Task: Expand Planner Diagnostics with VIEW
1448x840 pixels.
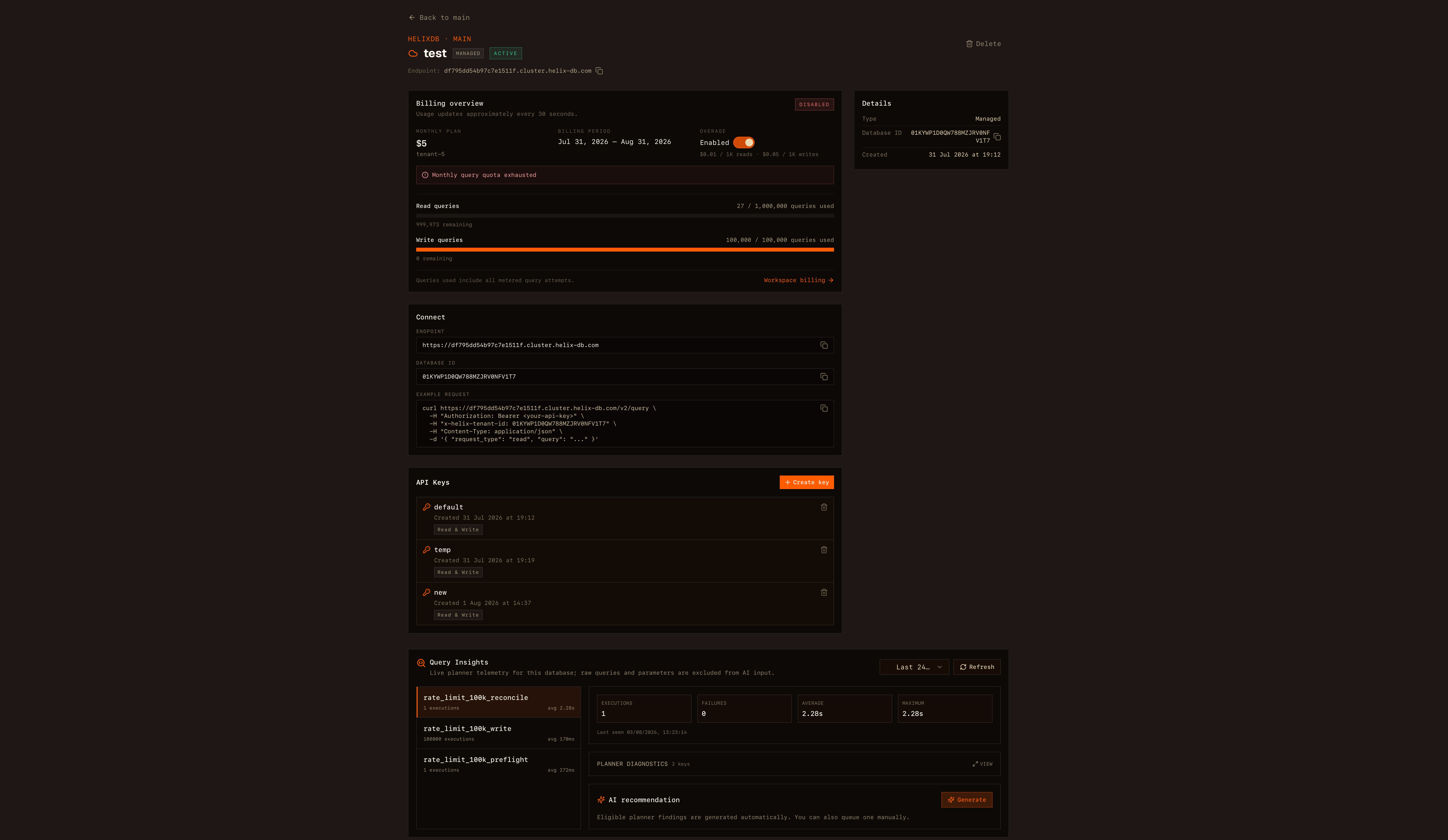Action: pyautogui.click(x=983, y=764)
